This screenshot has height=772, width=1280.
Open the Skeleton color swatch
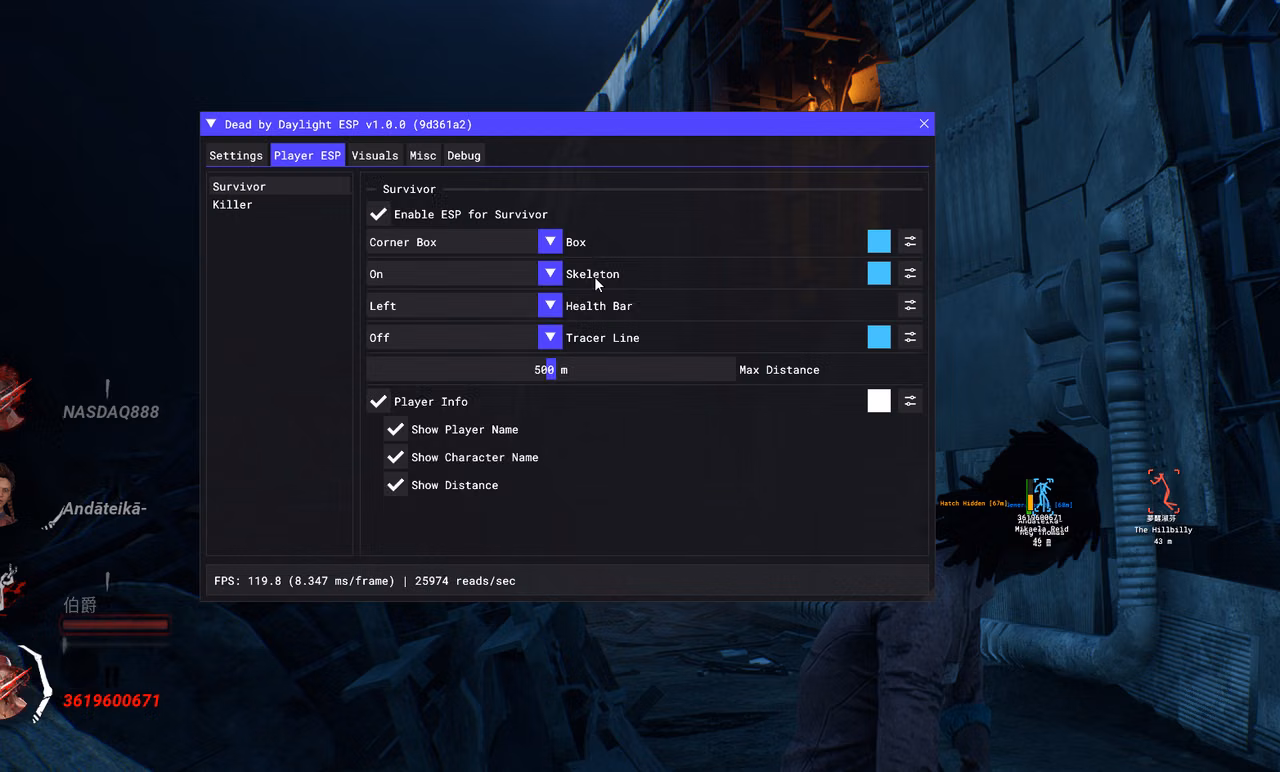click(879, 274)
